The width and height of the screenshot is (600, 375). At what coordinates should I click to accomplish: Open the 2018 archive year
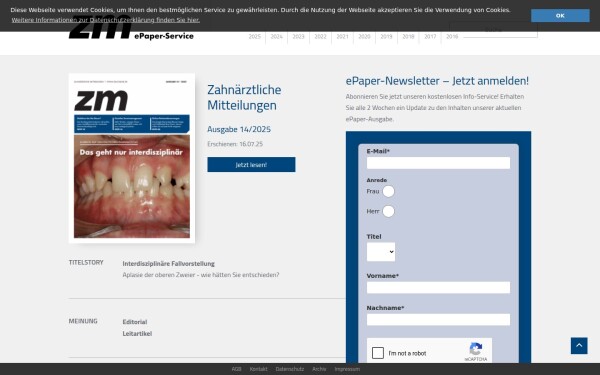tap(408, 37)
